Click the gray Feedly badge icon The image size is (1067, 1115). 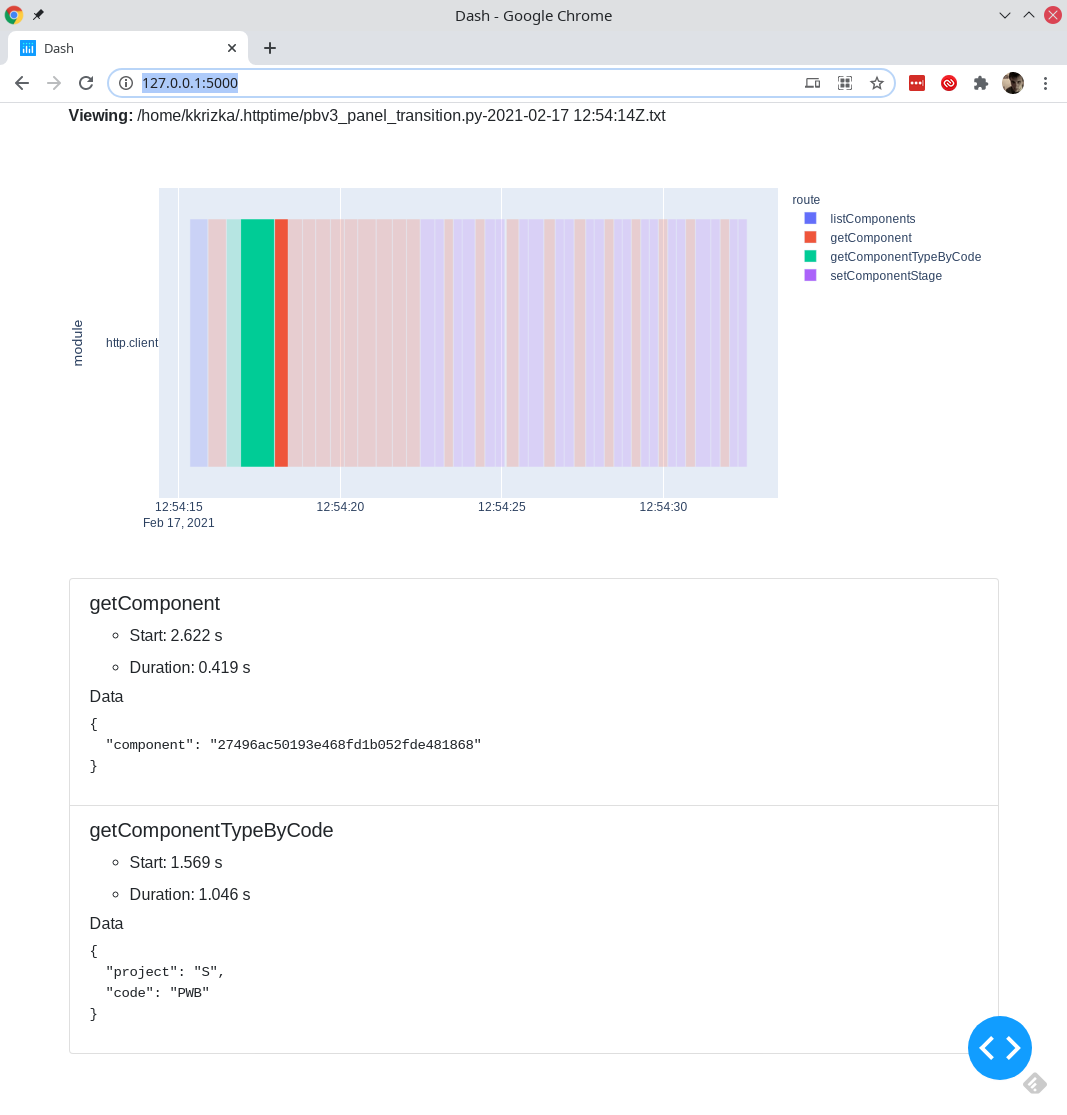[x=1035, y=1083]
